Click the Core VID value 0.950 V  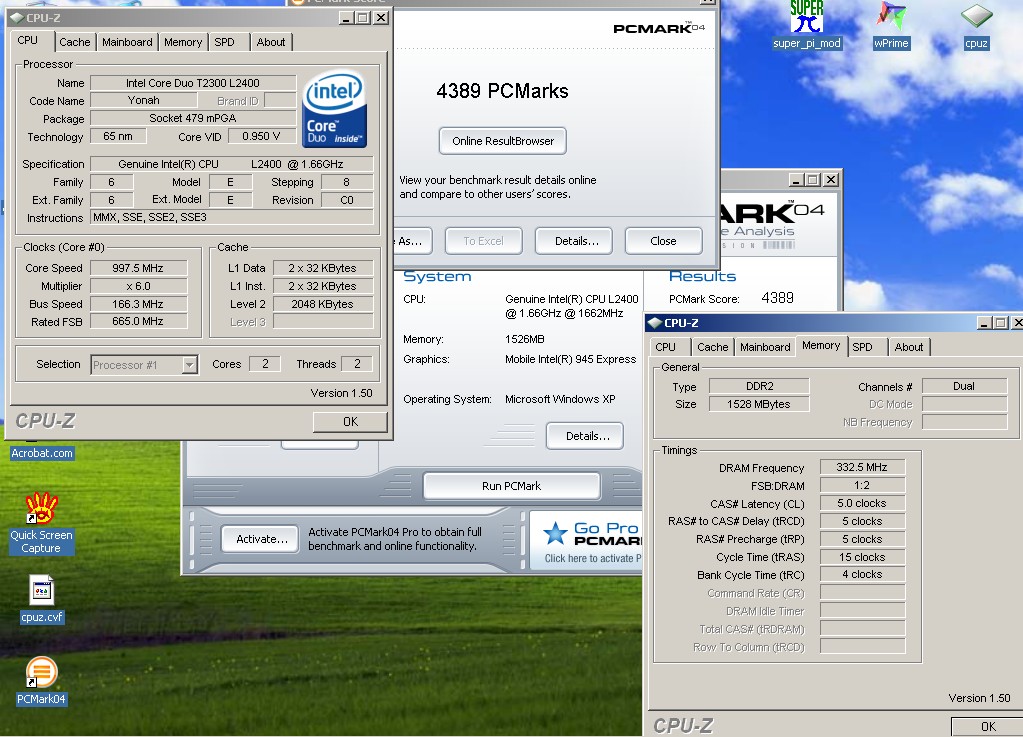coord(261,136)
